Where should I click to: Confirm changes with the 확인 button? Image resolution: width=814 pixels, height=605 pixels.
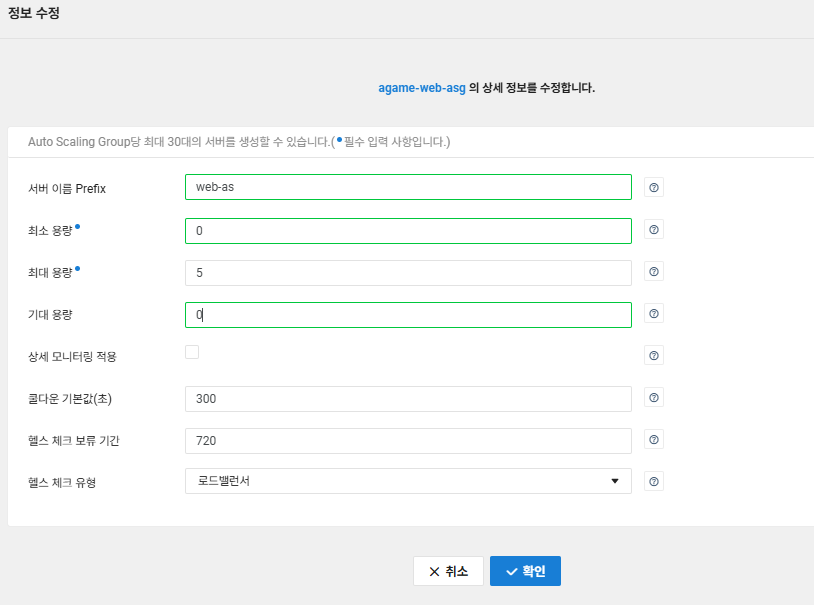pyautogui.click(x=525, y=571)
